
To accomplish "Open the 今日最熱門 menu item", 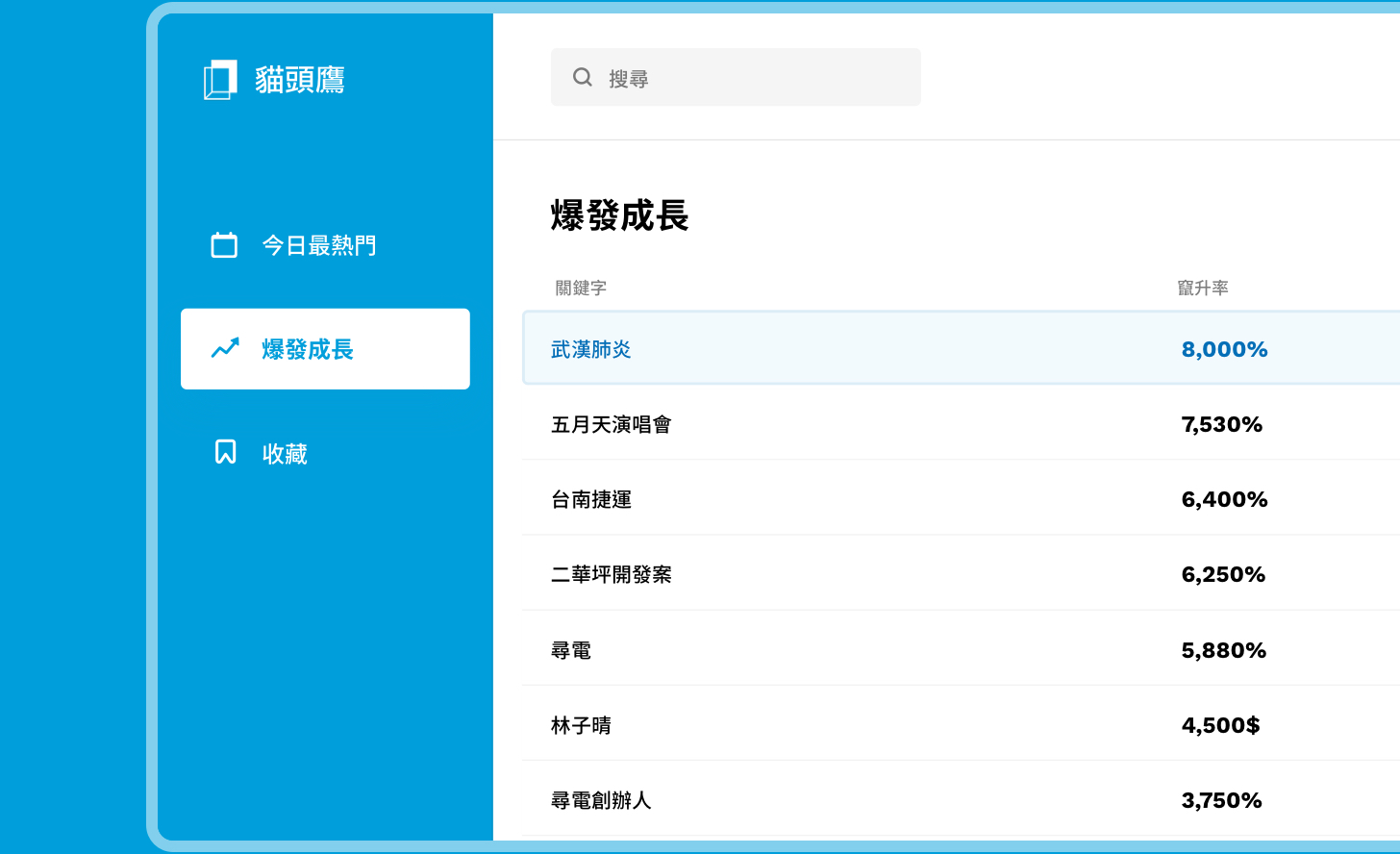I will tap(318, 245).
